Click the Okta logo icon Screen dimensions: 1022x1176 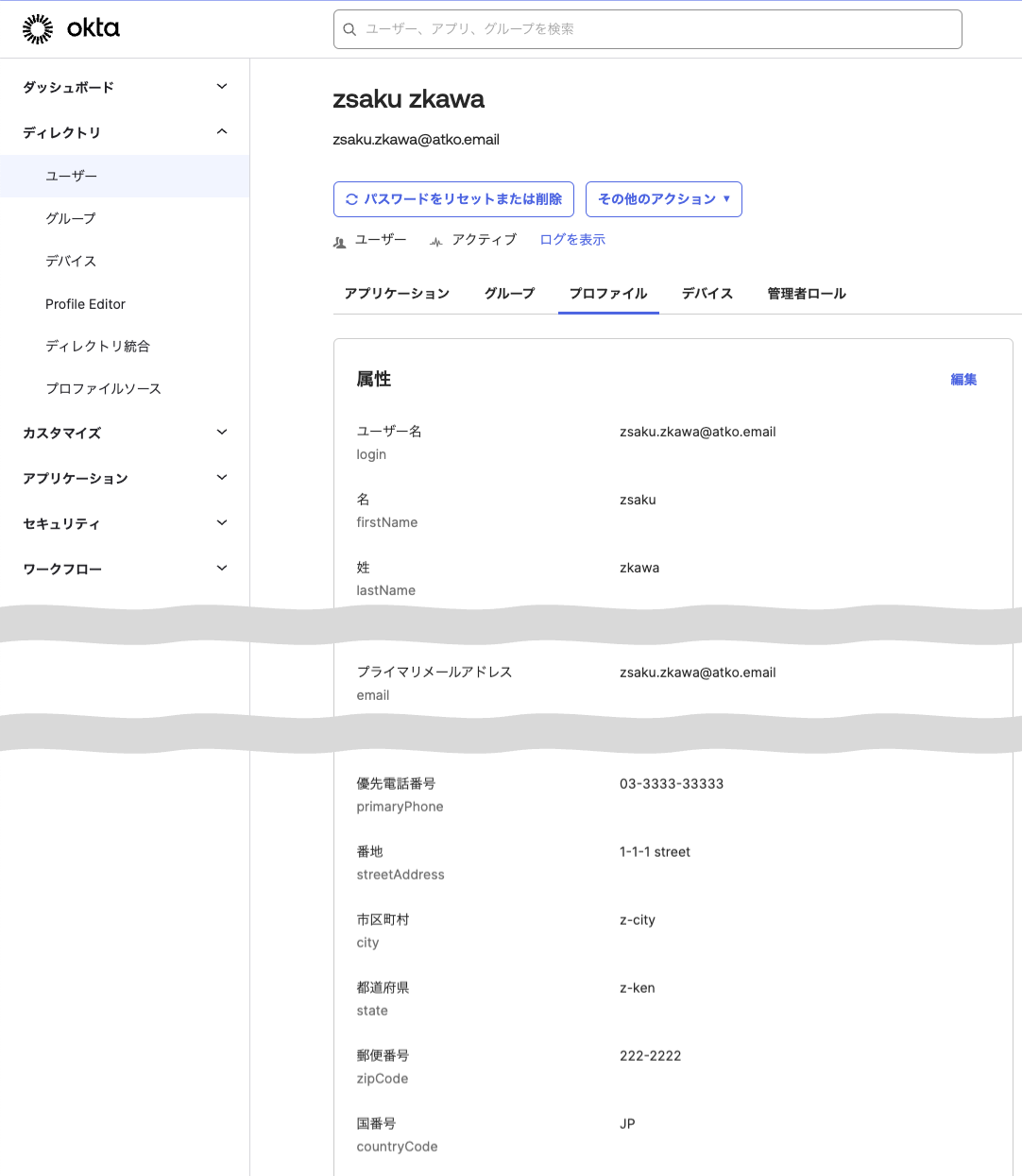click(38, 29)
